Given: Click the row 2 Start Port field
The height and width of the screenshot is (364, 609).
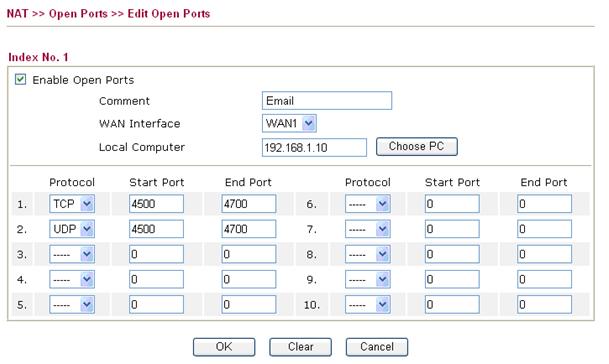Looking at the screenshot, I should coord(157,229).
